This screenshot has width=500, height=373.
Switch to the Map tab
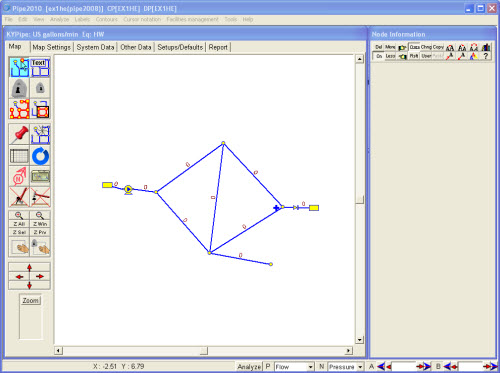click(15, 46)
